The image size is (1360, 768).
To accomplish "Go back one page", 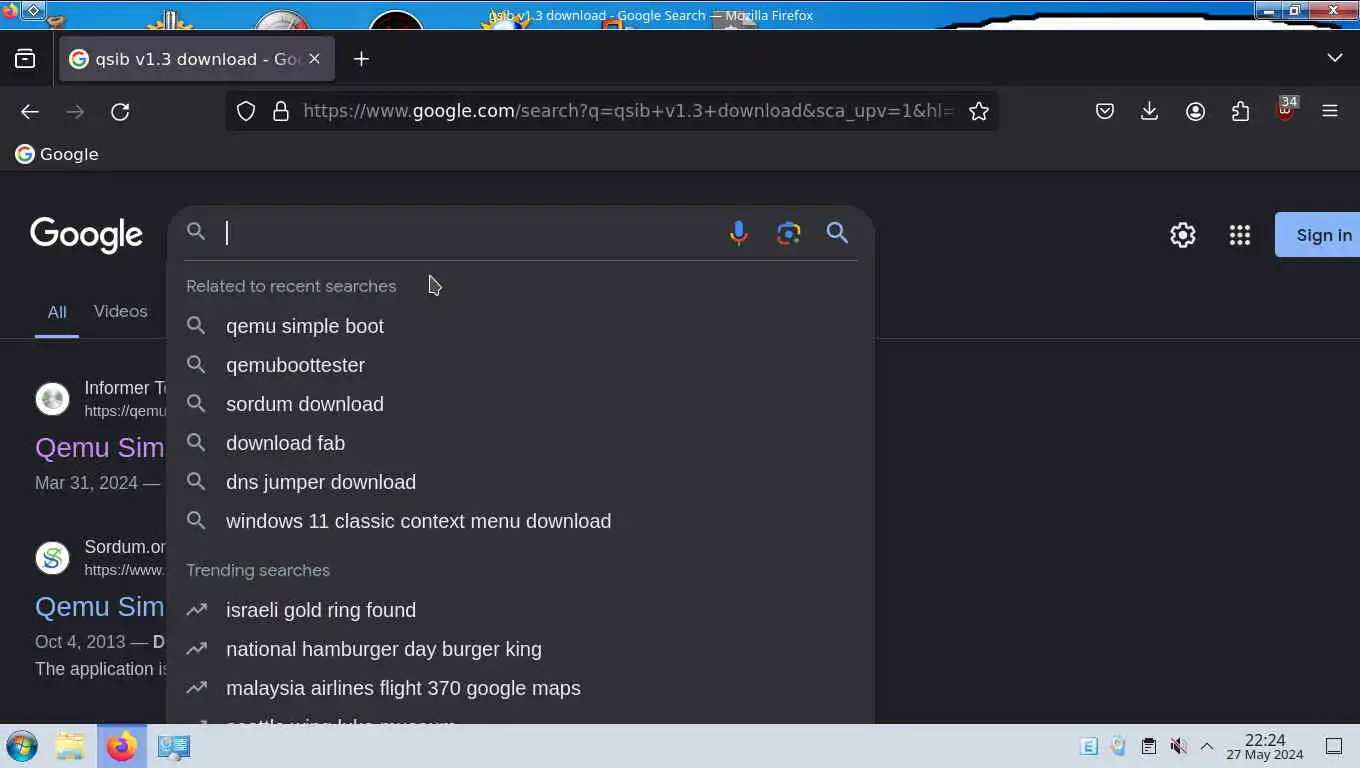I will click(x=30, y=111).
